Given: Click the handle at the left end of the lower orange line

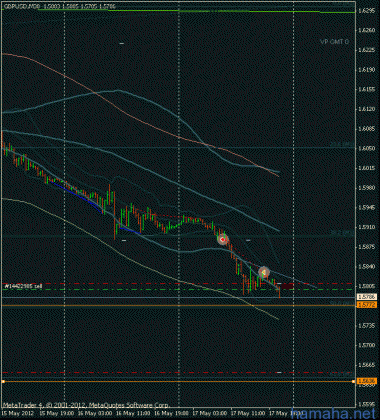Looking at the screenshot, I should pyautogui.click(x=3, y=381).
